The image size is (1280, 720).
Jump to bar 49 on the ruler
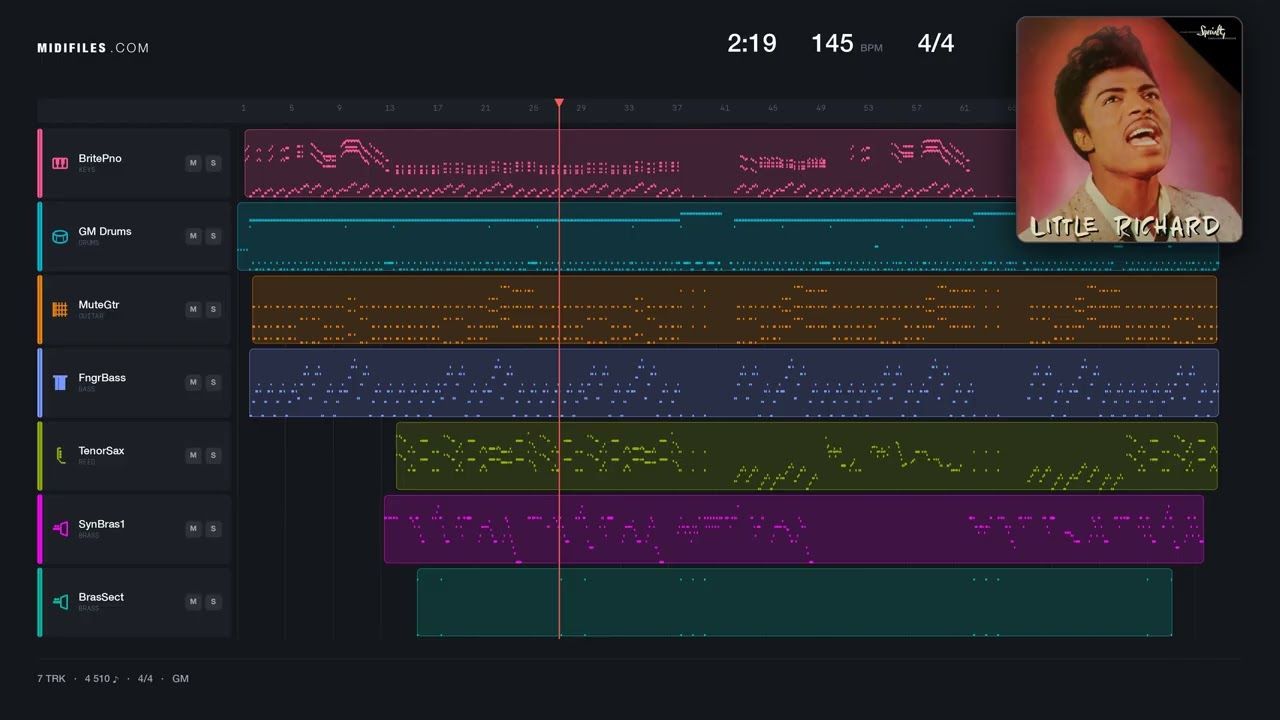(x=821, y=108)
